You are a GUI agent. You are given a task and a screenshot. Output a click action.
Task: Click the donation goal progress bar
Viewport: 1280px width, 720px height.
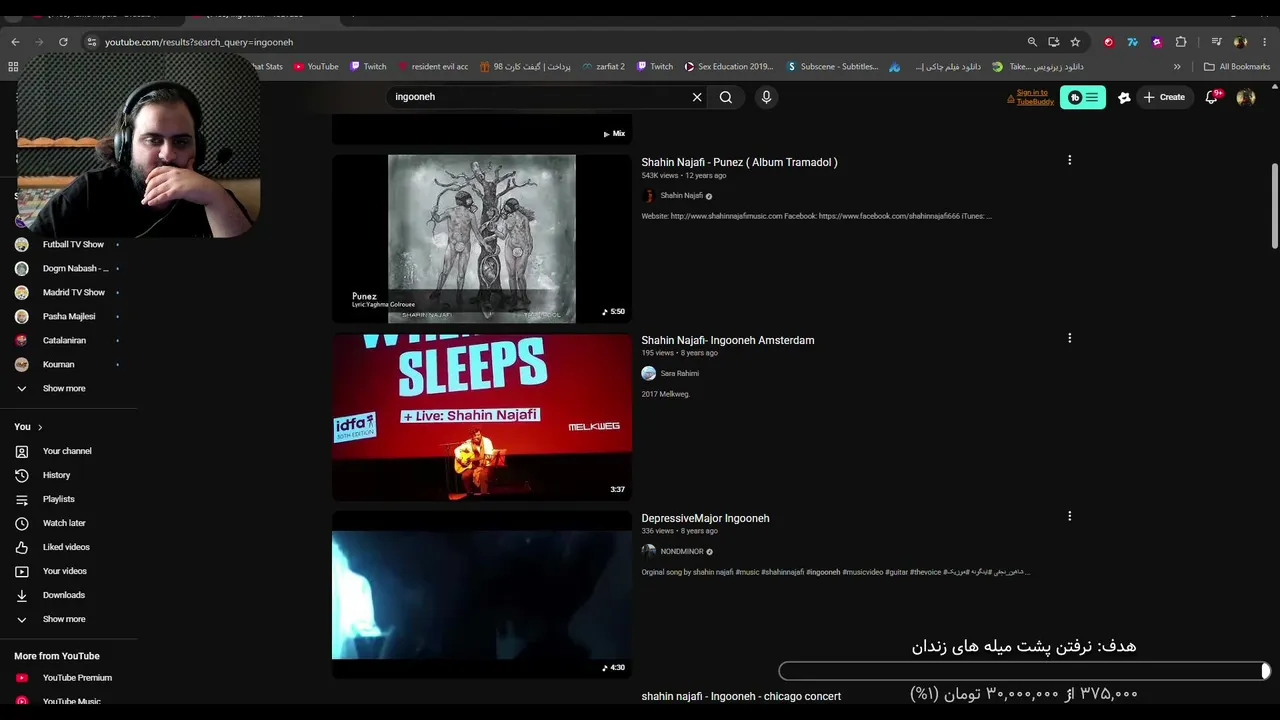pos(1025,671)
